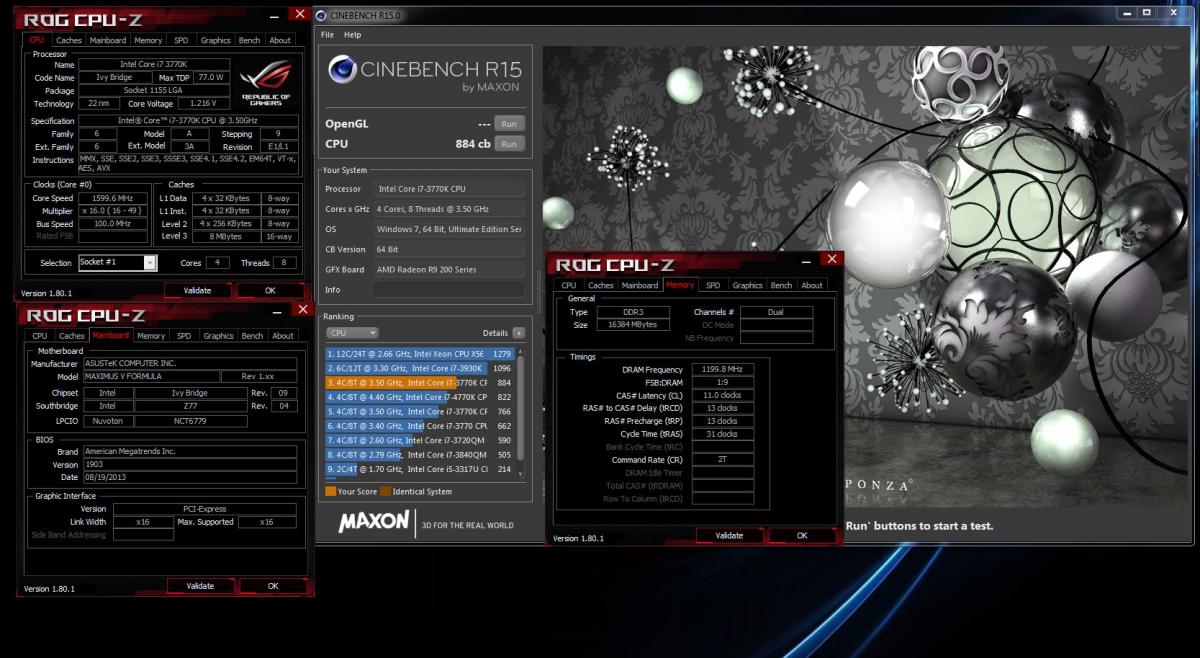Select the i7-3840QM ranking row scoring 505
1200x658 pixels.
419,455
